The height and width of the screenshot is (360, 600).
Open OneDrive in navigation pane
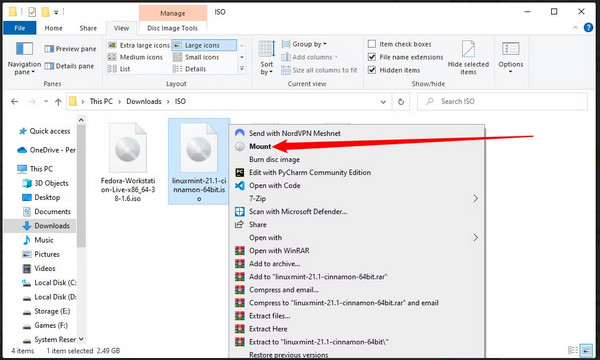point(46,150)
